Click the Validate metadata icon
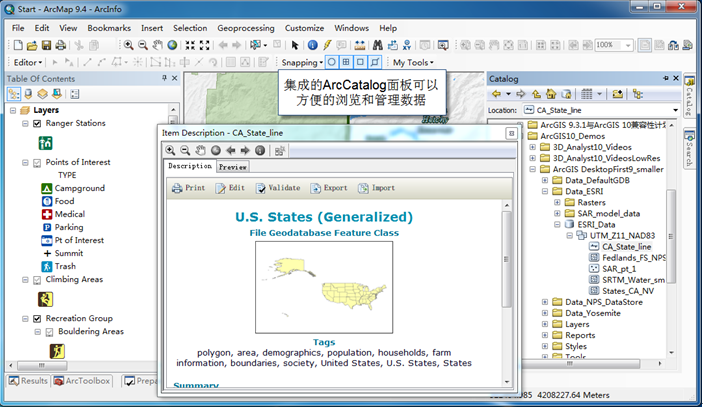The image size is (703, 407). [261, 187]
